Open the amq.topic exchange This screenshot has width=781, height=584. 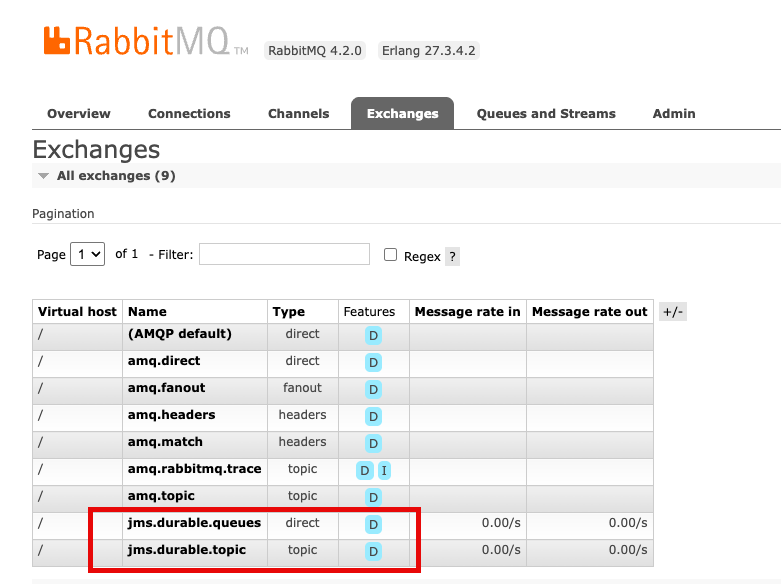coord(161,496)
